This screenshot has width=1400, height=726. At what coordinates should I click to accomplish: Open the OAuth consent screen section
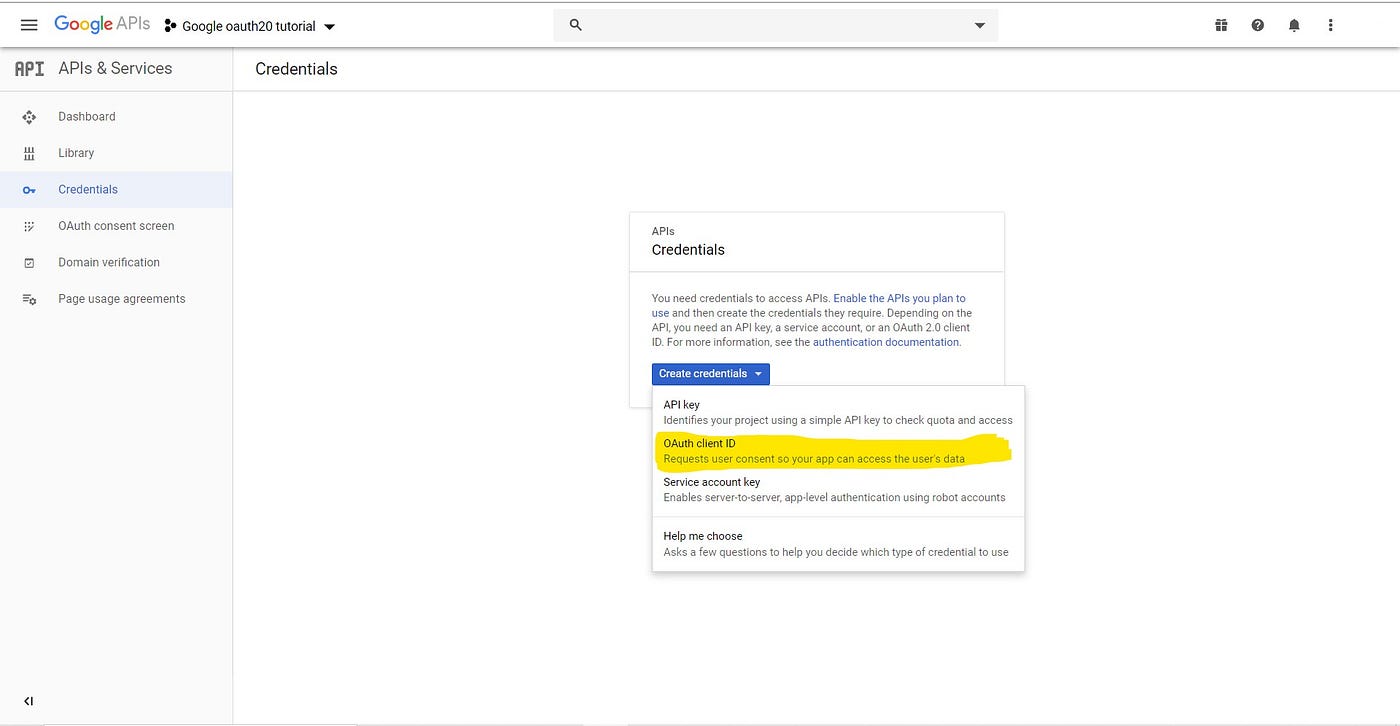tap(117, 225)
